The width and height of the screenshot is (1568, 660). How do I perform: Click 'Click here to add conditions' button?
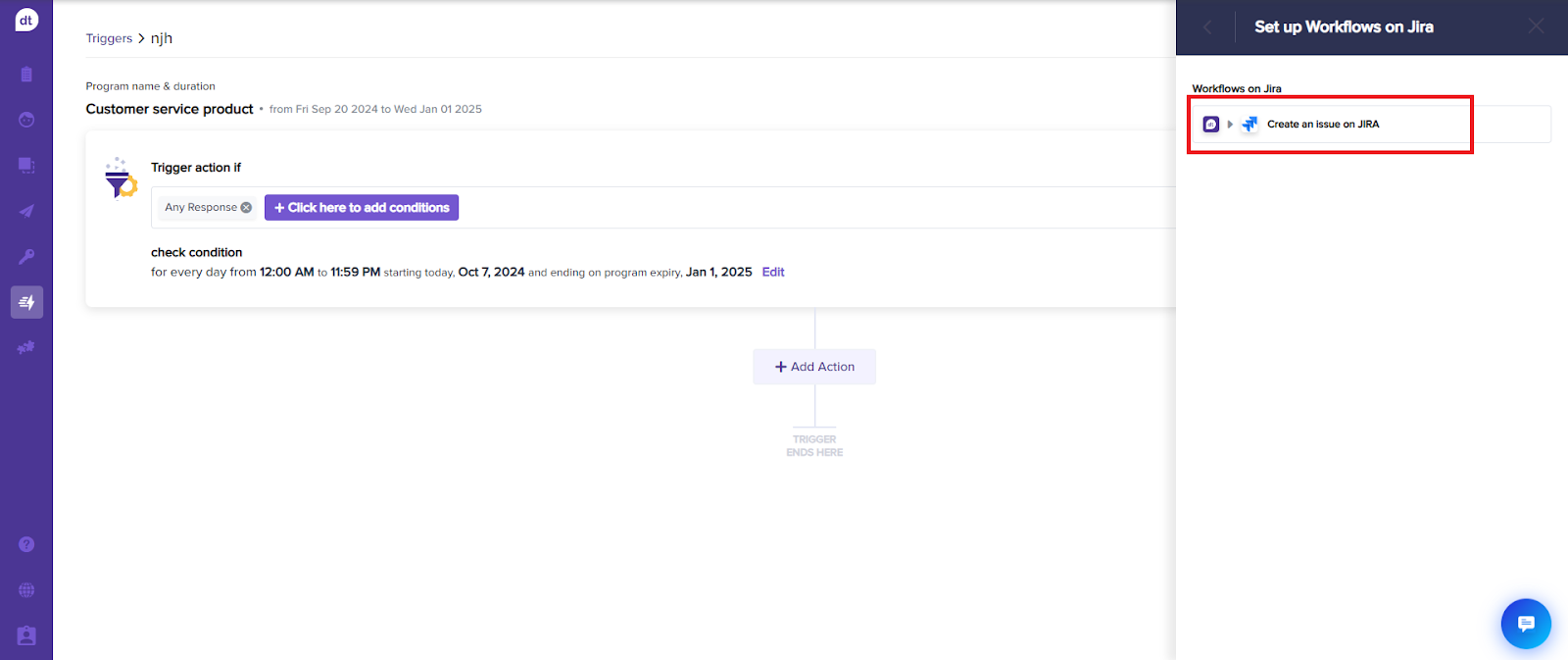click(362, 208)
